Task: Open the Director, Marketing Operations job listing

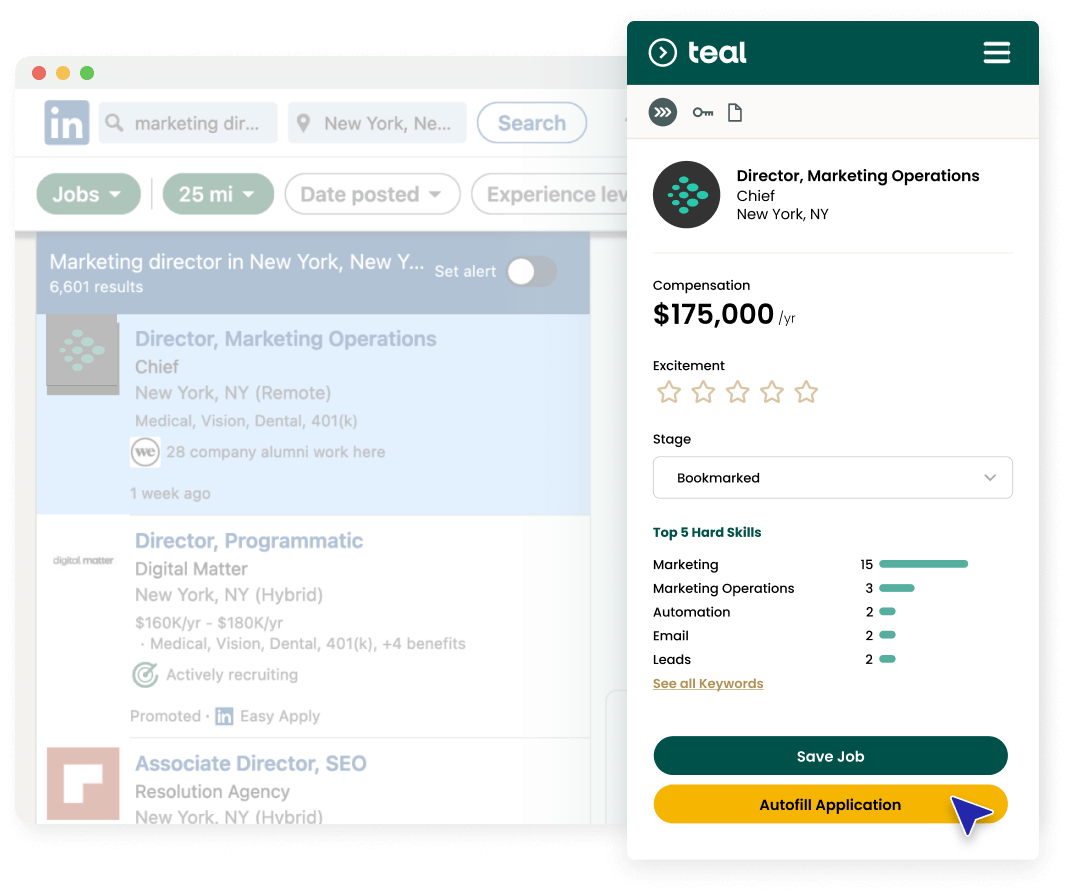Action: point(286,338)
